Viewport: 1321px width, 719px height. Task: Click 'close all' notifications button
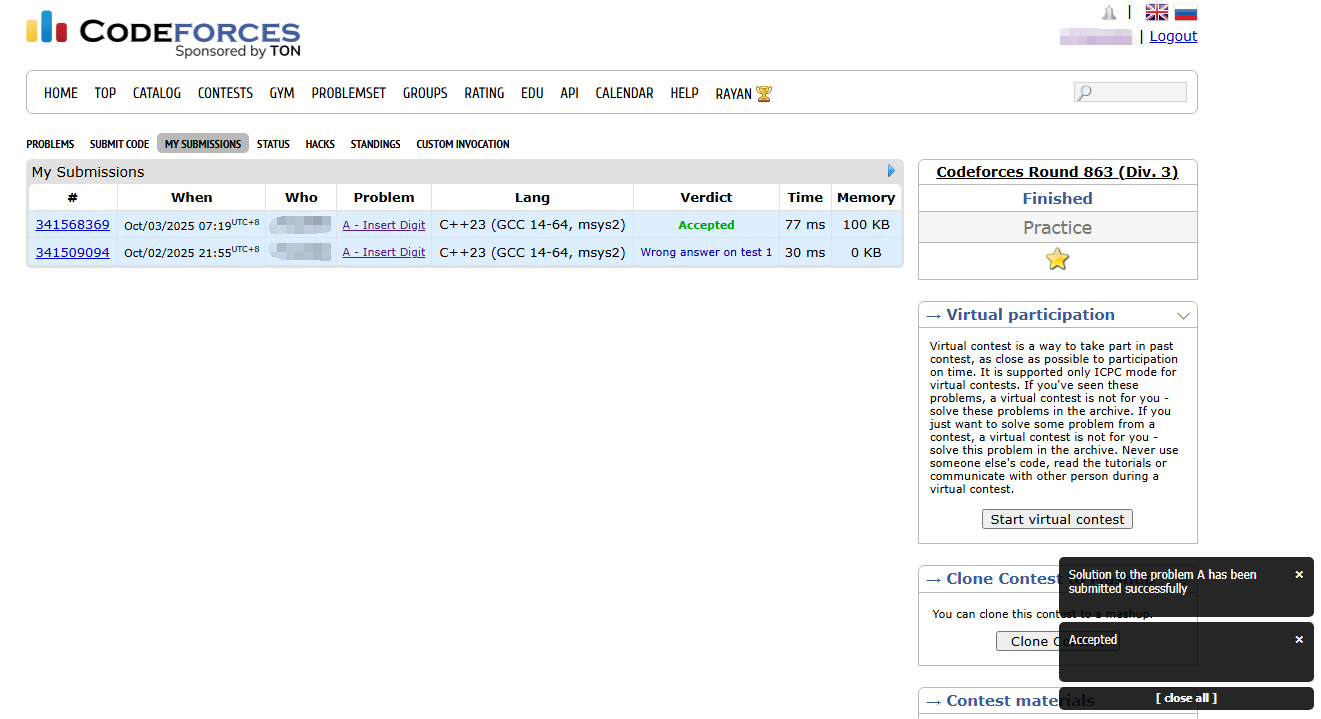coord(1186,698)
